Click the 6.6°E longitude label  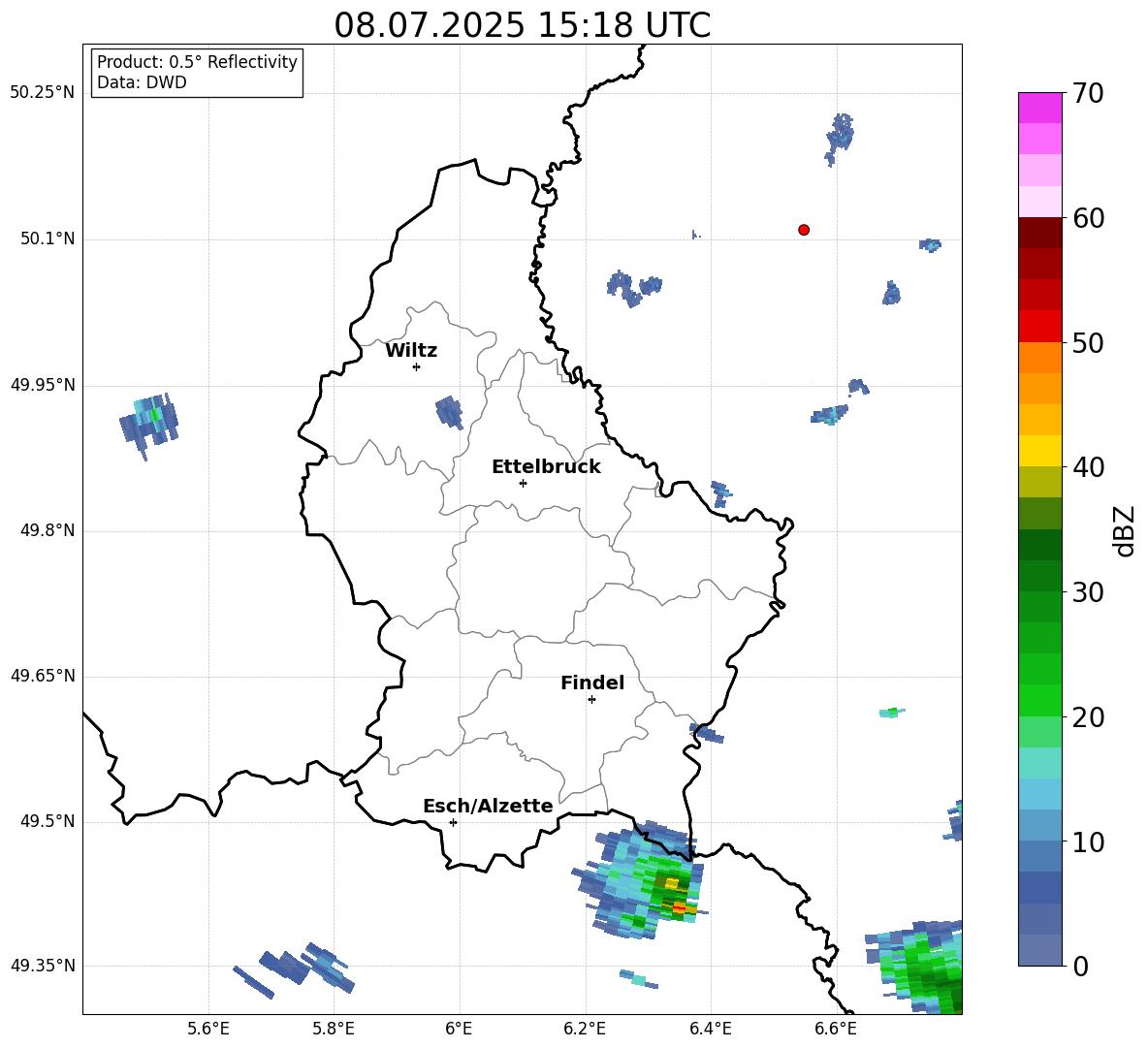click(x=836, y=1029)
